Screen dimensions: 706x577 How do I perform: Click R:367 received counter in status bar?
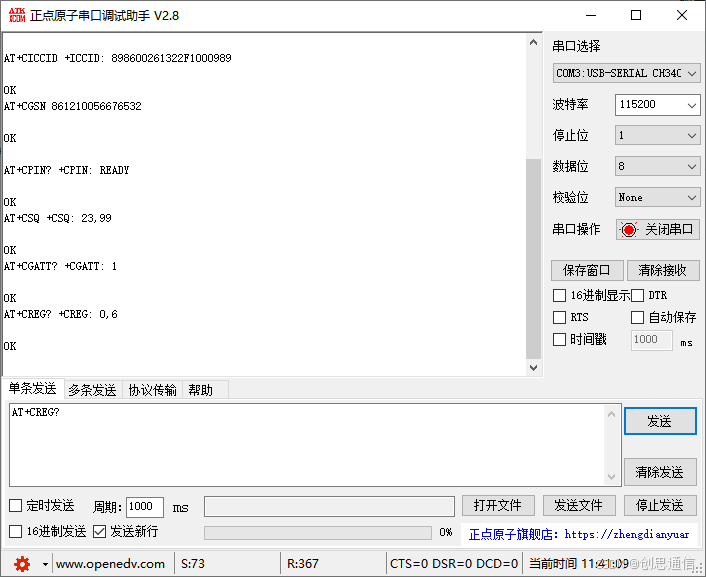click(x=303, y=564)
